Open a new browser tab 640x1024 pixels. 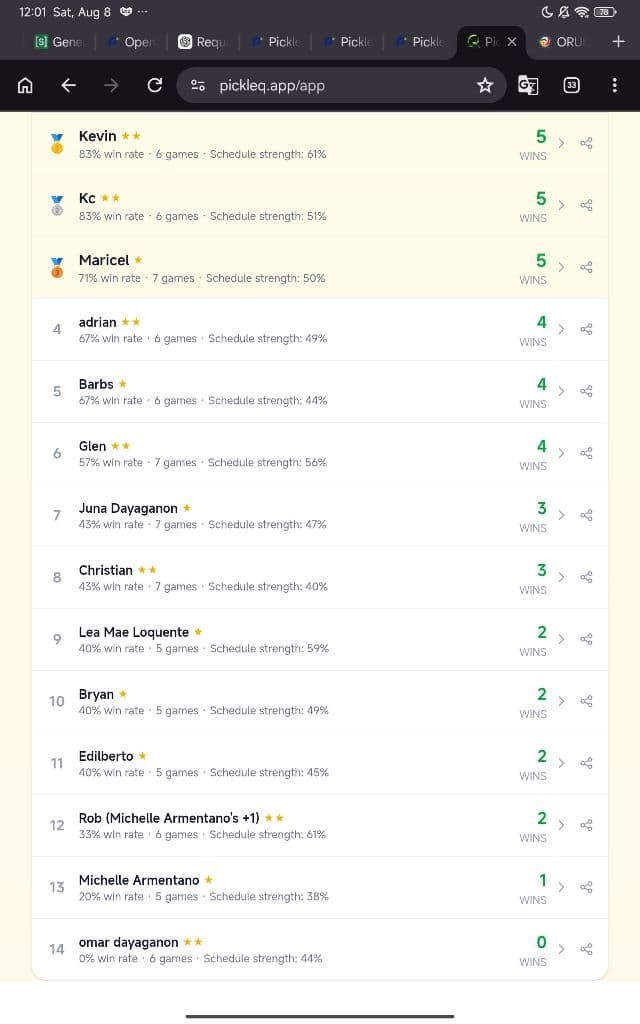618,42
